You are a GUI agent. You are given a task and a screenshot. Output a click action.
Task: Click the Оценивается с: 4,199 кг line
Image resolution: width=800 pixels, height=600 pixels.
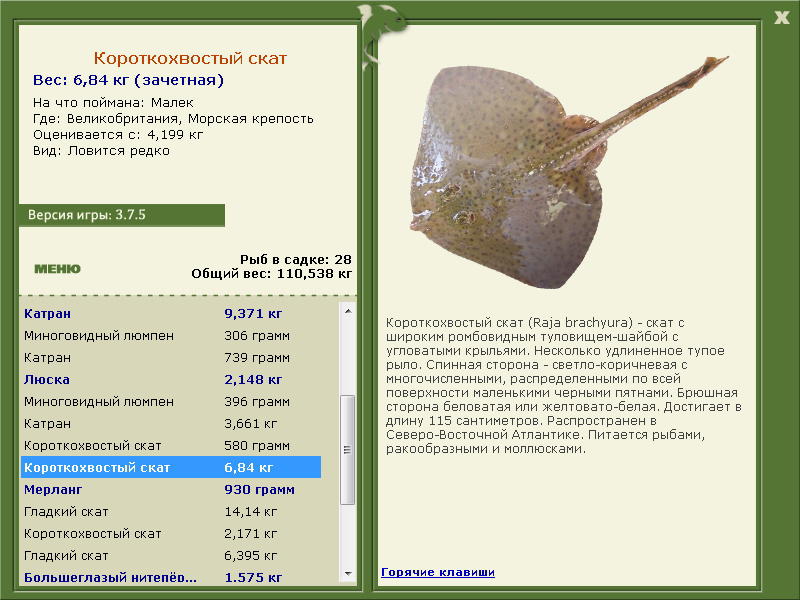click(118, 135)
